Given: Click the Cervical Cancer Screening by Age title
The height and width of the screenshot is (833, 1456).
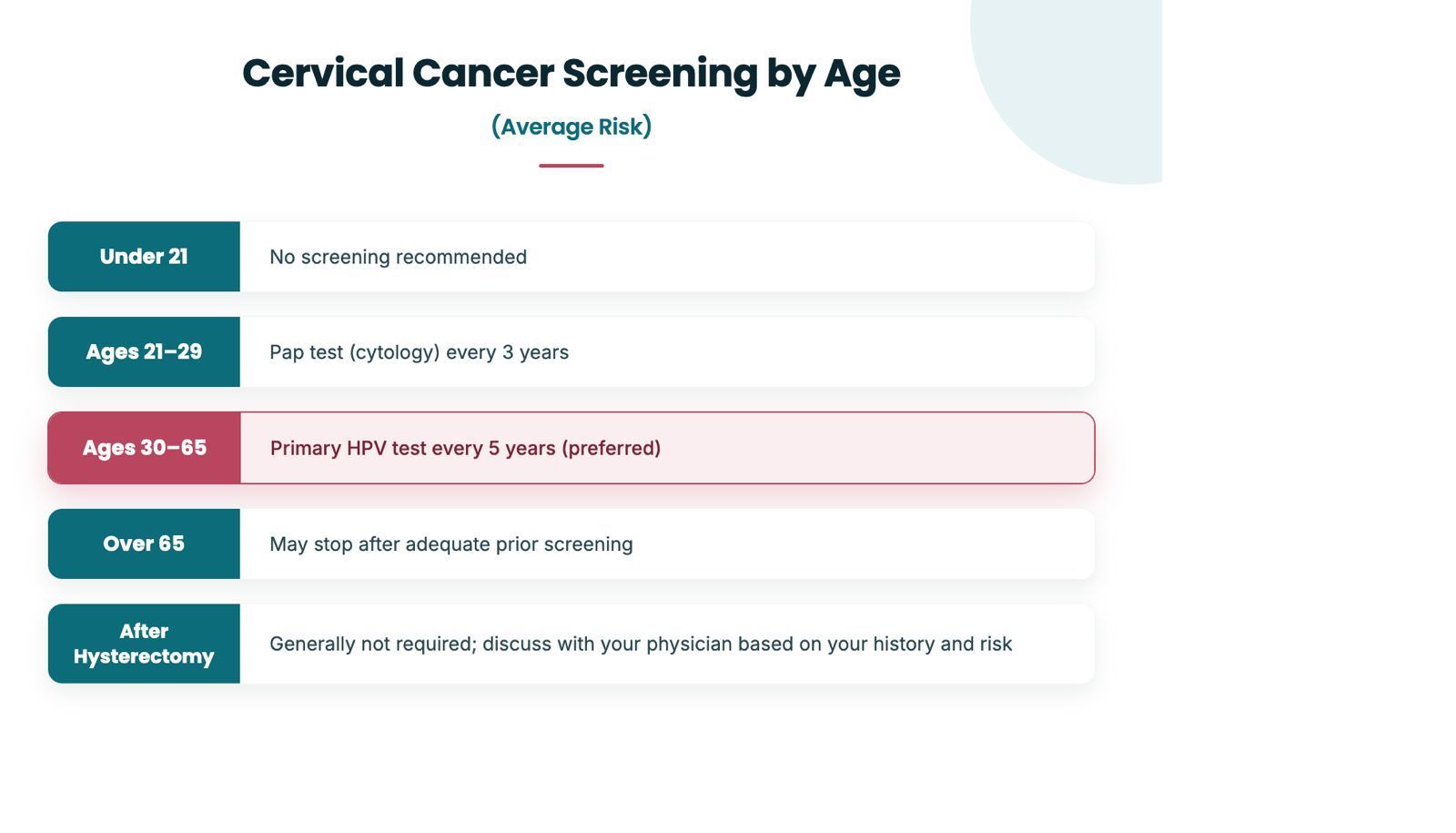Looking at the screenshot, I should 571,74.
